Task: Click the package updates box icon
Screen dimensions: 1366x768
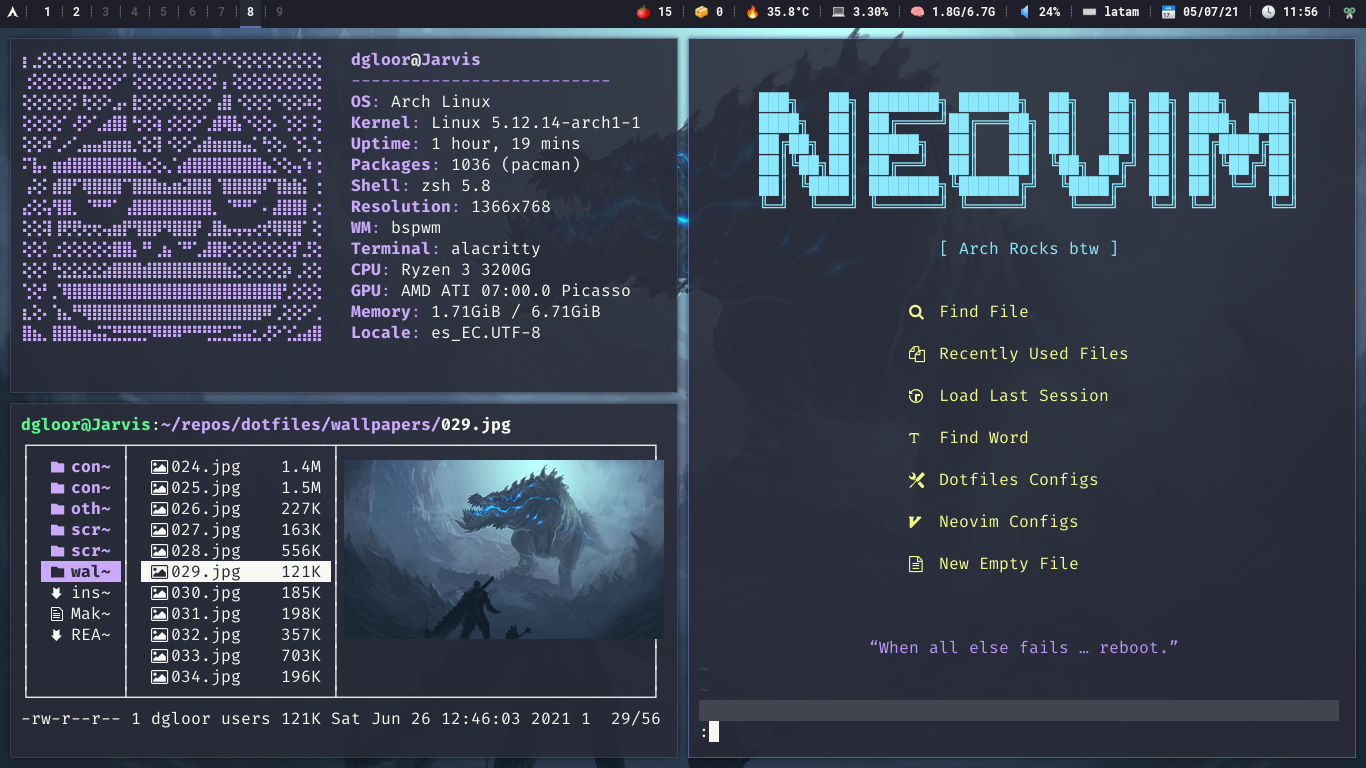Action: click(701, 12)
